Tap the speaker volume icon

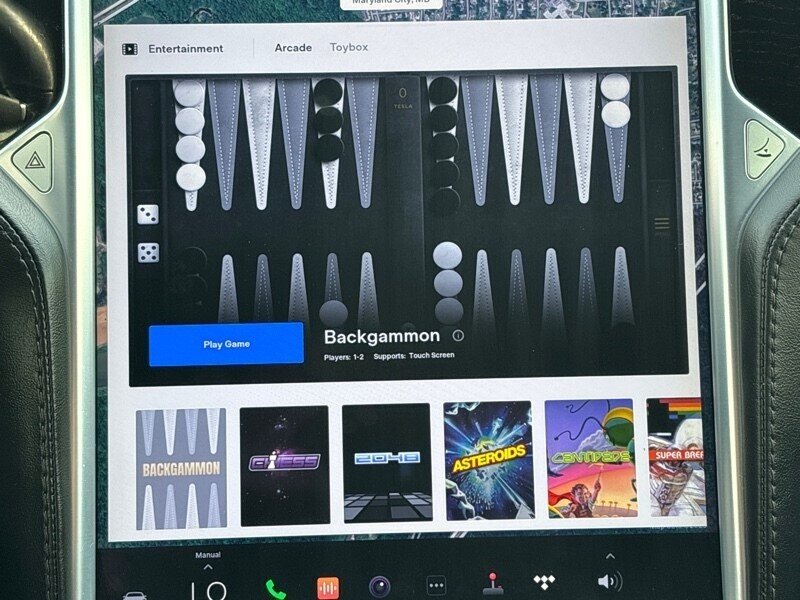(x=608, y=581)
